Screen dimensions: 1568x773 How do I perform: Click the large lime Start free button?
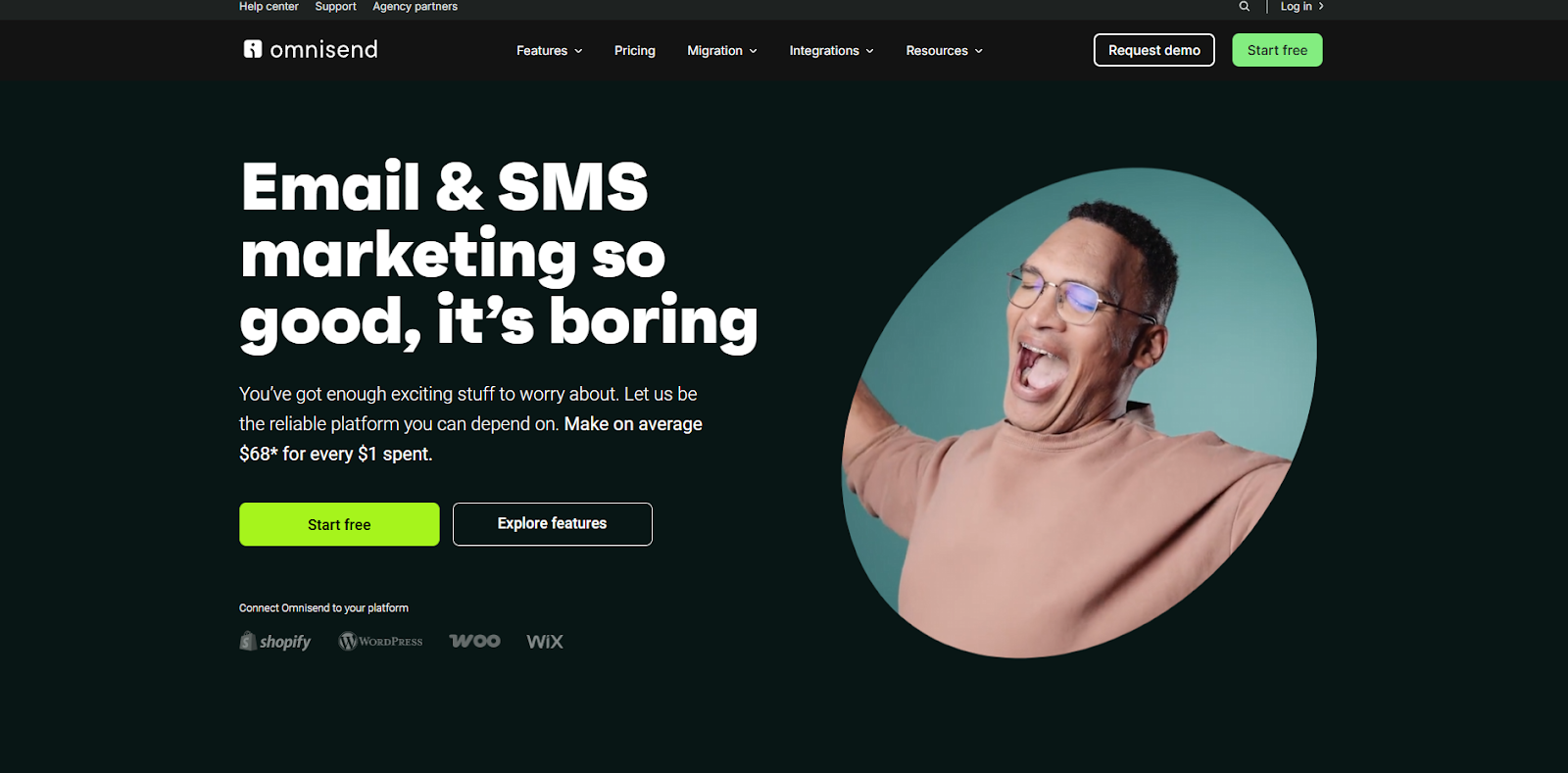point(339,524)
